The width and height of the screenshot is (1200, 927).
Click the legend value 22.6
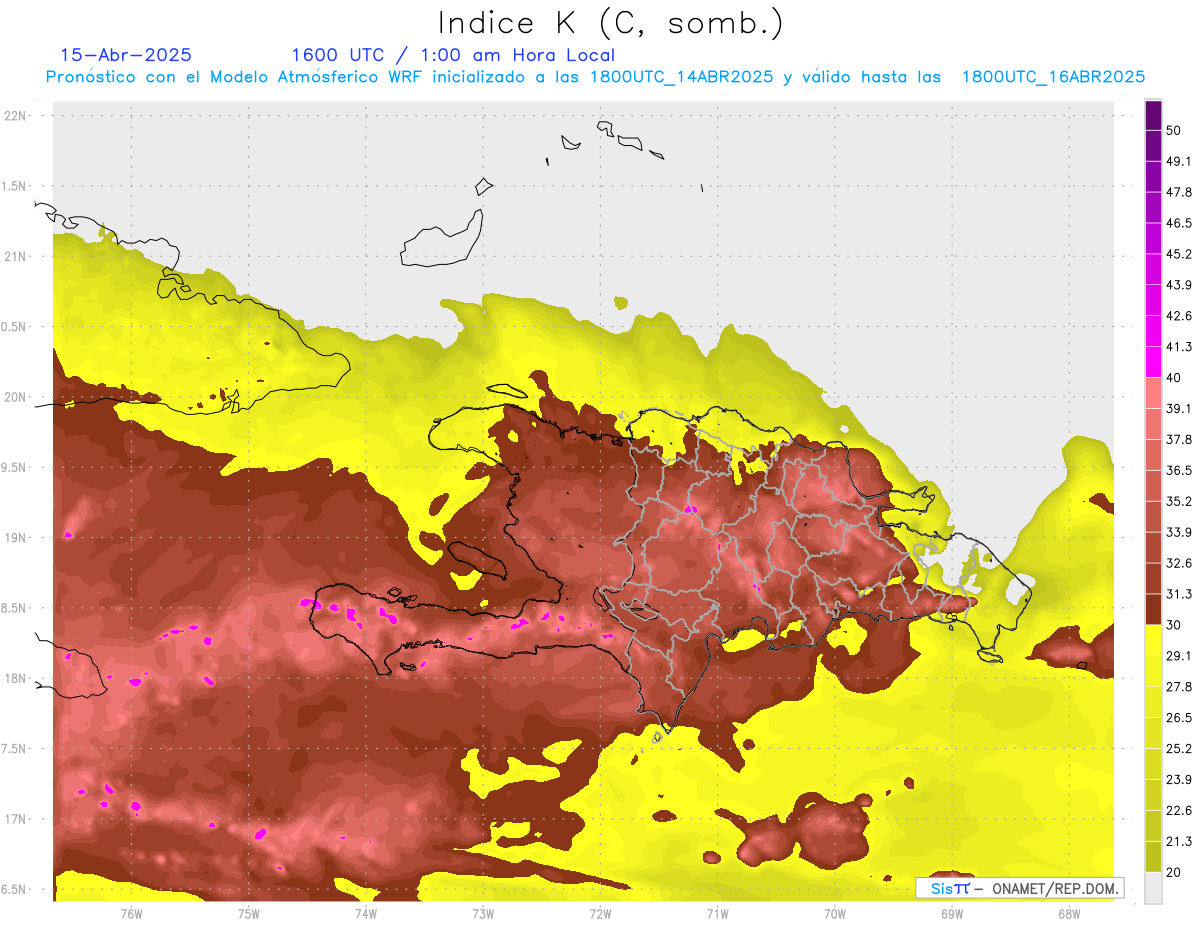1179,811
